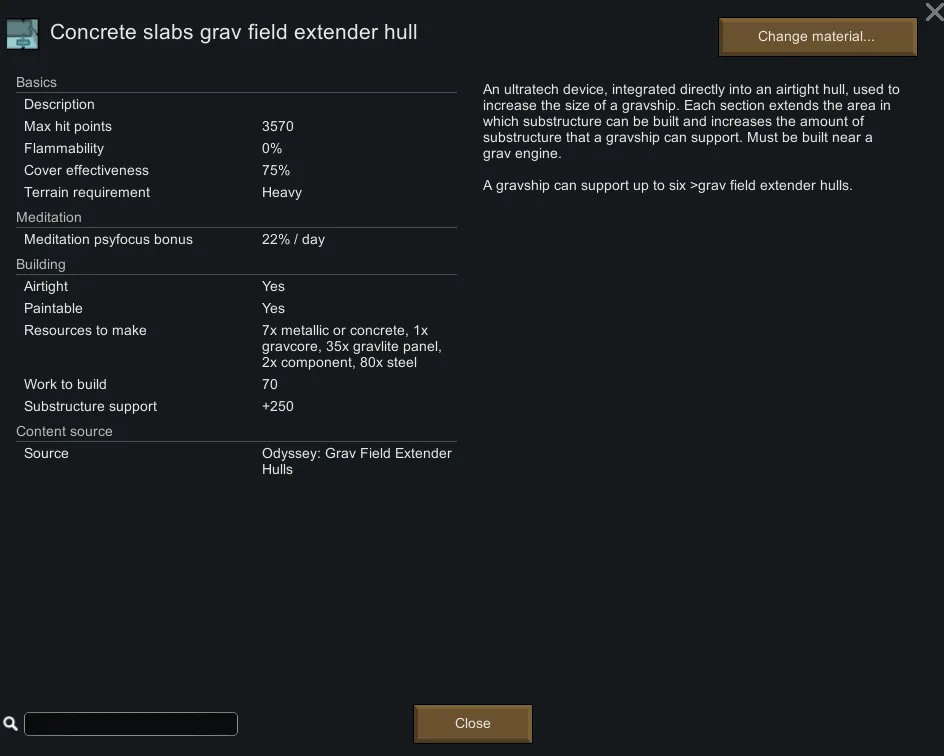Screen dimensions: 944x756
Task: Click the Odyssey source value text
Action: pyautogui.click(x=356, y=461)
